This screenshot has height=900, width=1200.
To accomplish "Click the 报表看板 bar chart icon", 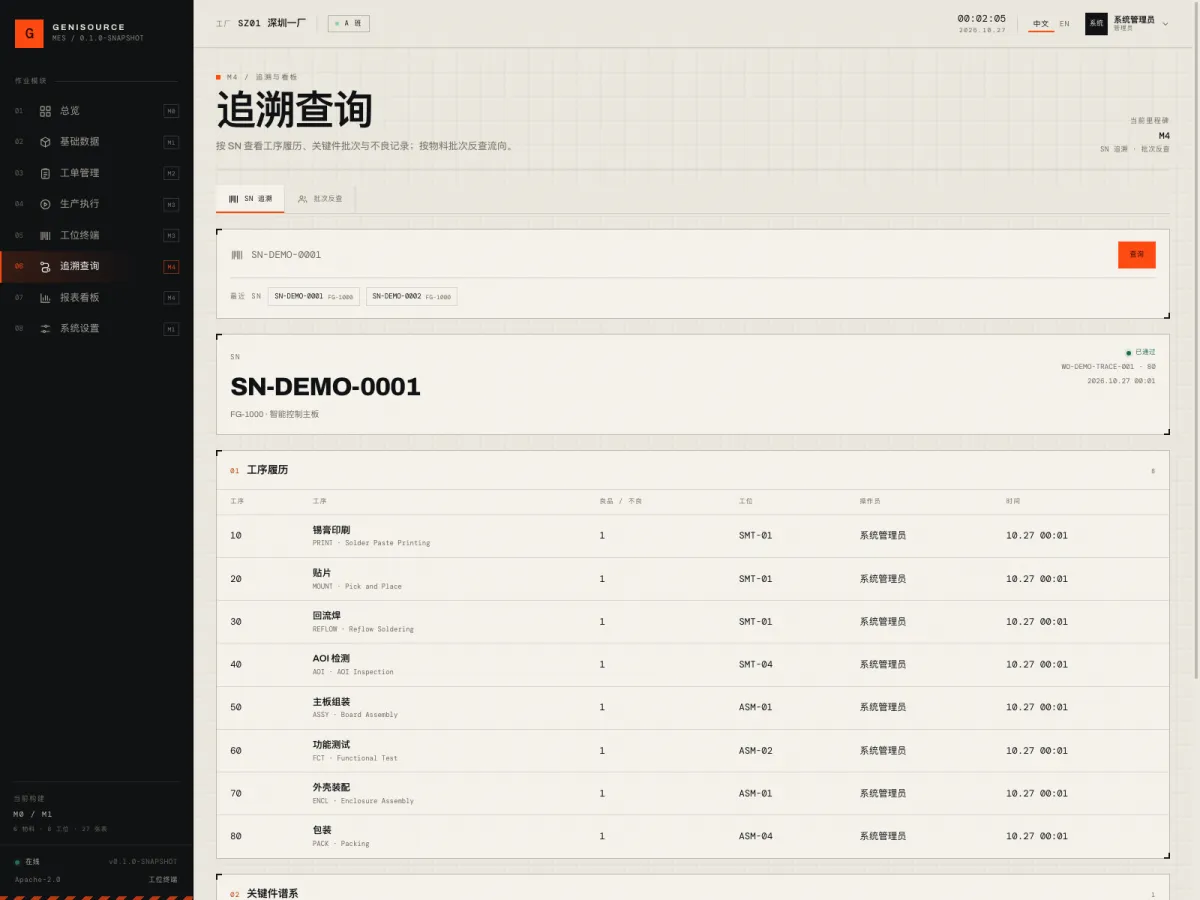I will [x=45, y=298].
